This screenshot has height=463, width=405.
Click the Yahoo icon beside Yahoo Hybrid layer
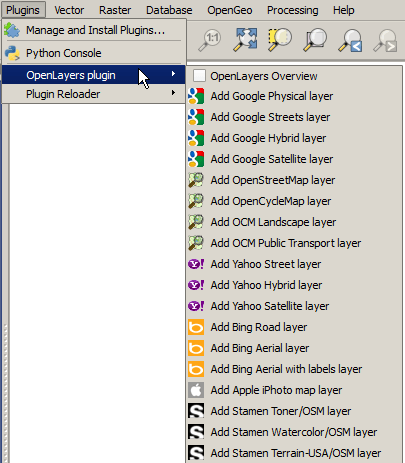(196, 285)
